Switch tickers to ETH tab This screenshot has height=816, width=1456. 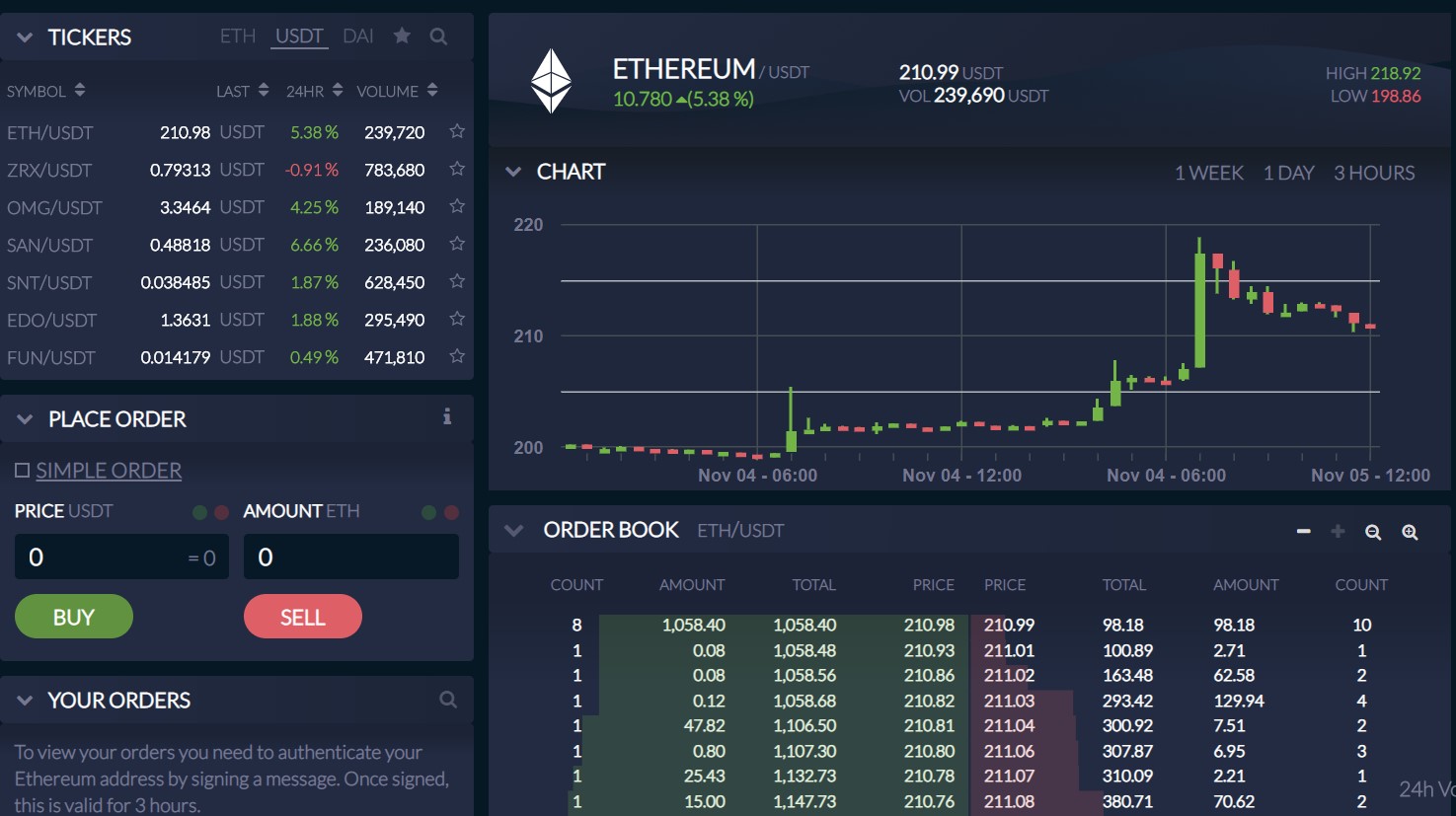pyautogui.click(x=238, y=37)
